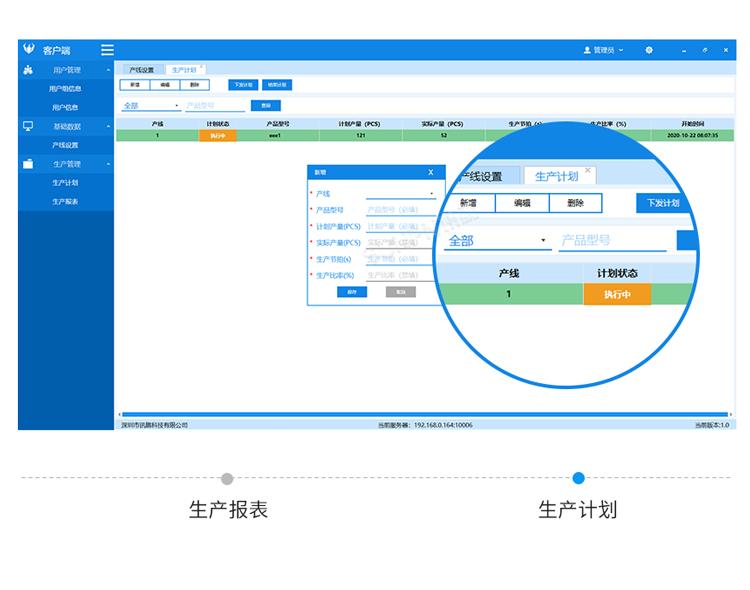This screenshot has width=750, height=590.
Task: Click the 管理员 user avatar icon
Action: pos(587,50)
